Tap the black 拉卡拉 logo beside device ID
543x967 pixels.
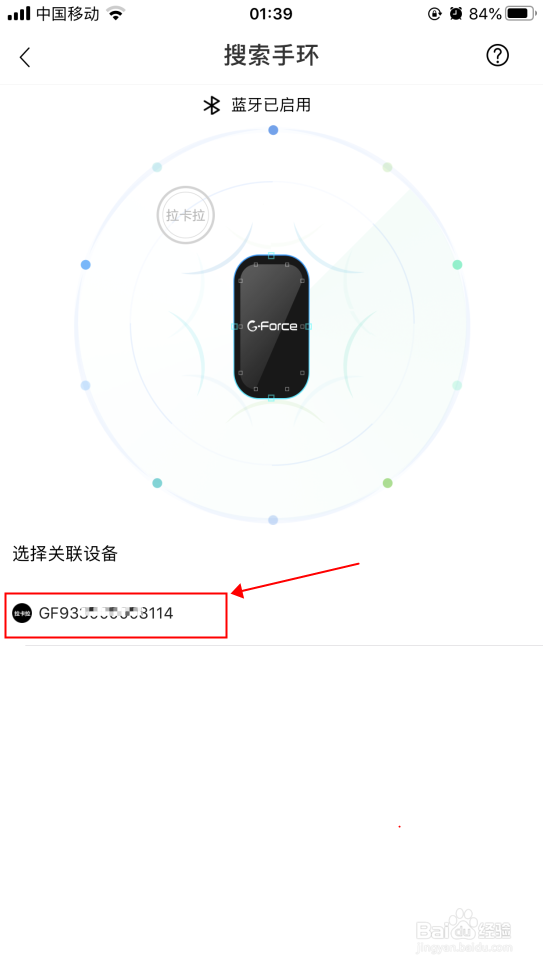click(22, 613)
